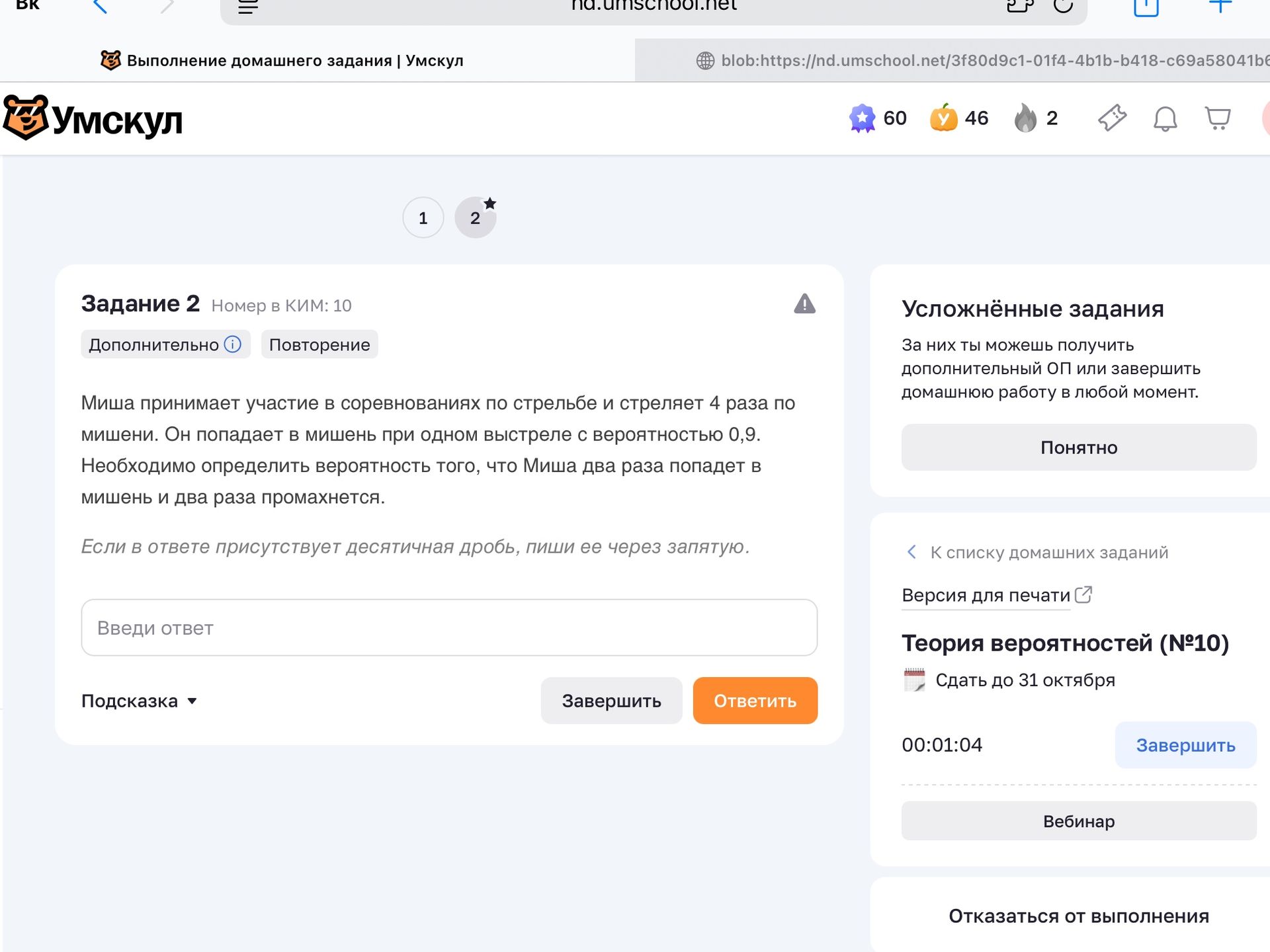Switch to the blob URL tab

[952, 60]
